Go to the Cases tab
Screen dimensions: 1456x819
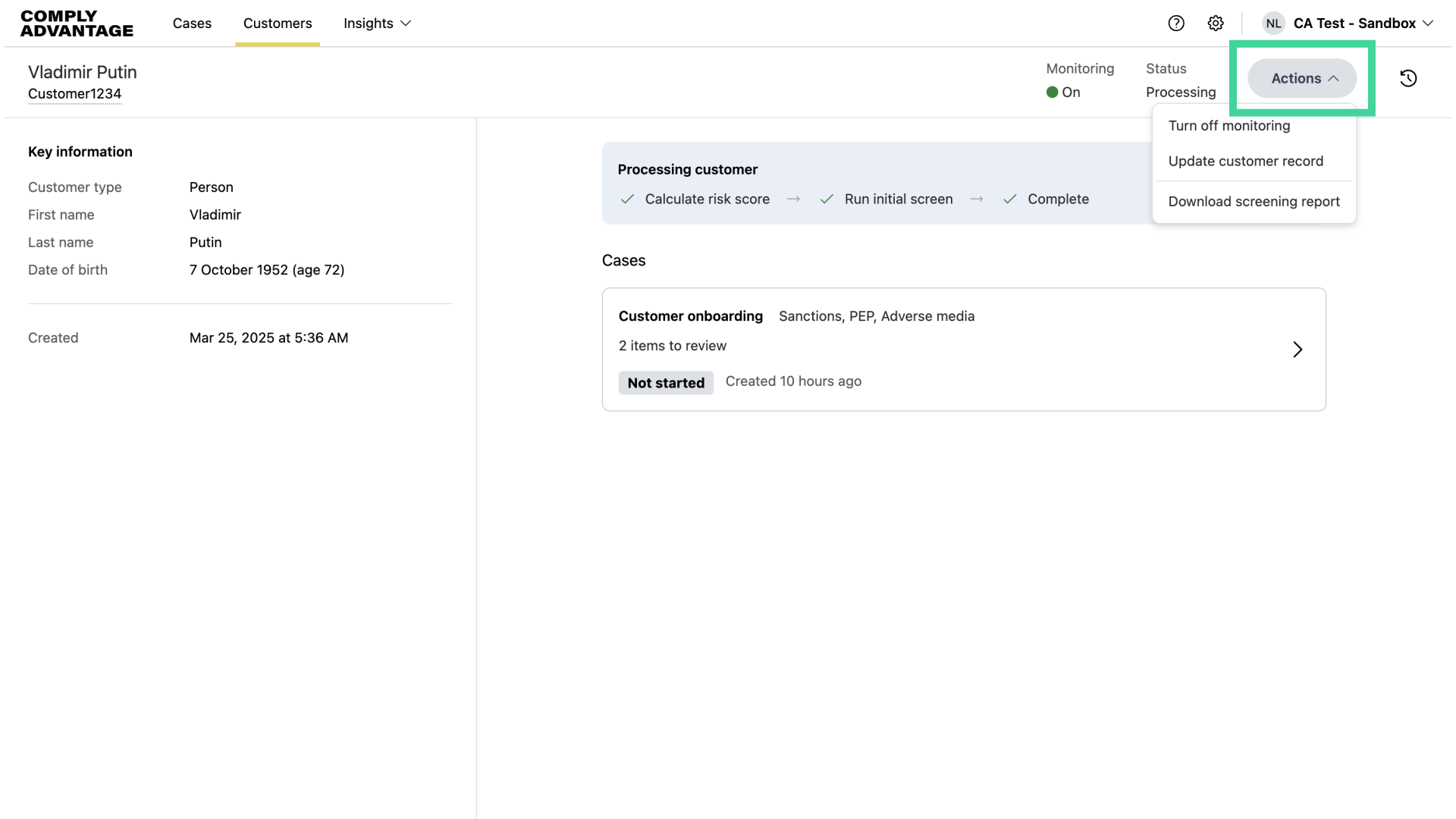(x=192, y=24)
